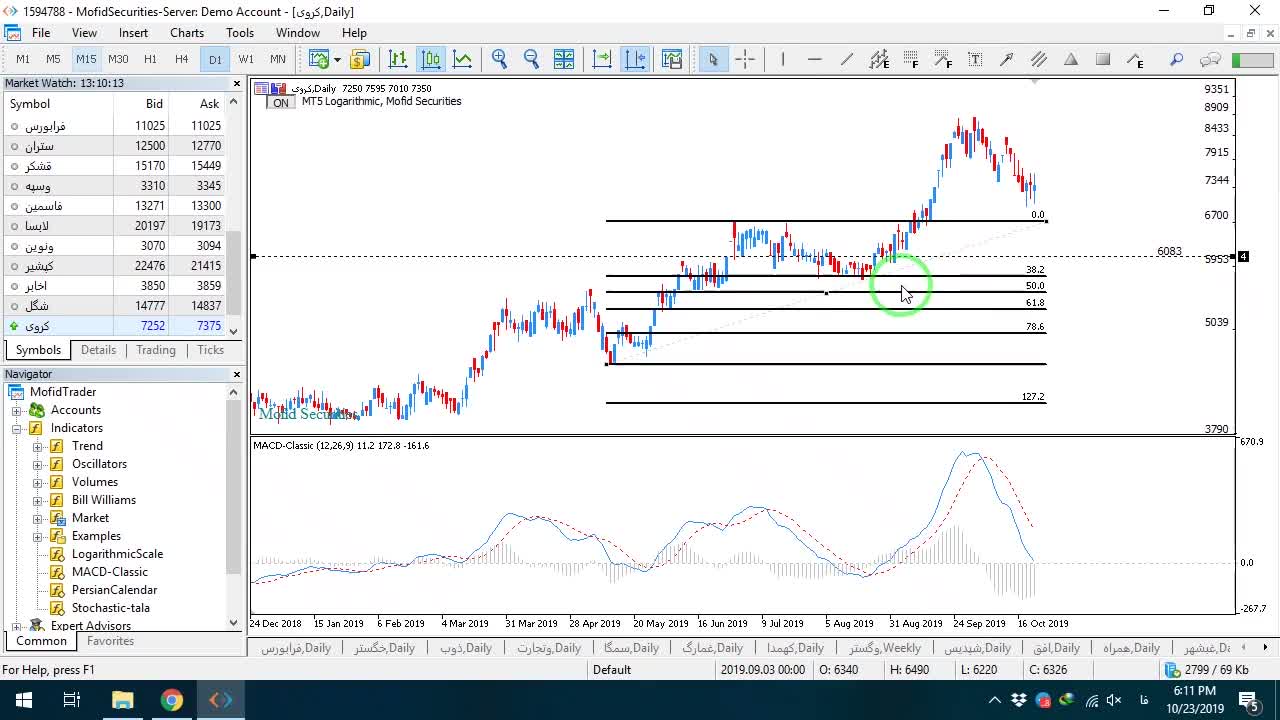Screen dimensions: 1280x720
Task: Click the ON button on the chart
Action: pos(281,103)
